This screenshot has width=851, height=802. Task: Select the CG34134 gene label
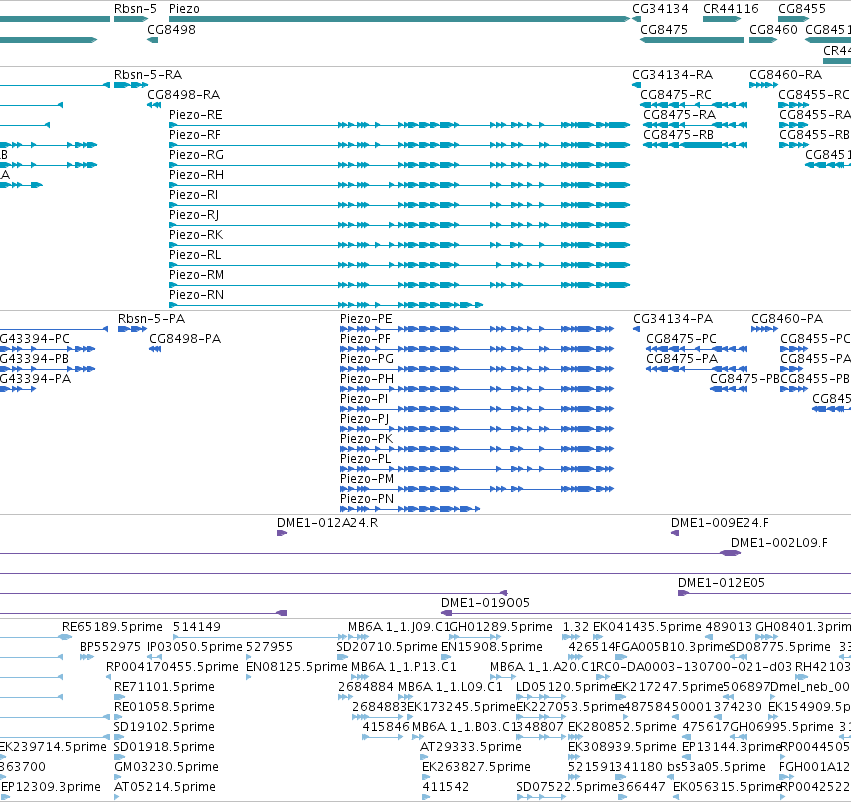pyautogui.click(x=660, y=9)
